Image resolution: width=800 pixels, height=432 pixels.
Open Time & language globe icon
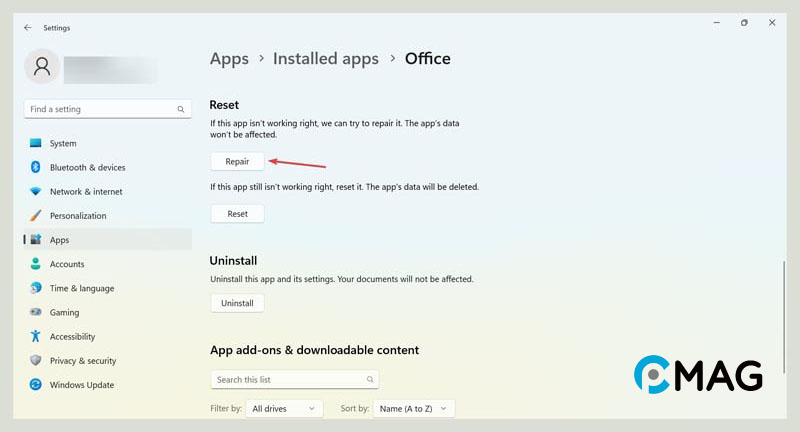36,288
